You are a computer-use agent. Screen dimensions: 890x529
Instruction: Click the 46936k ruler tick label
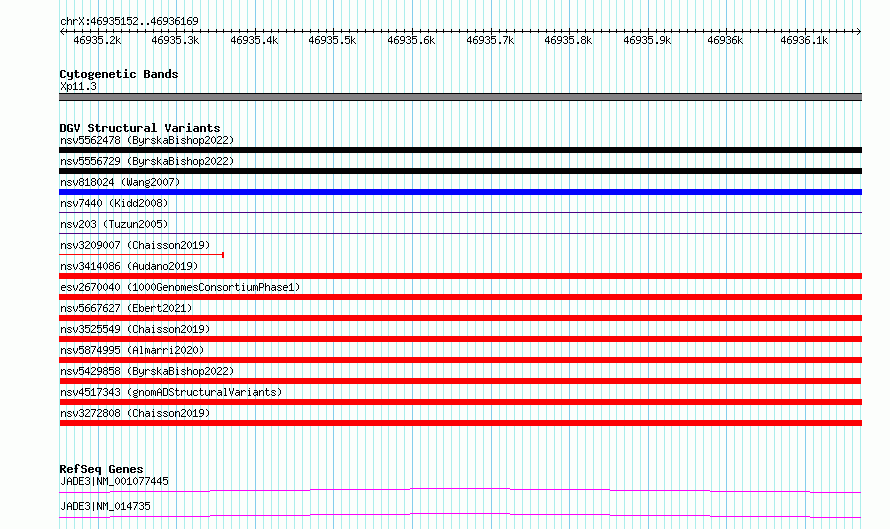tap(725, 40)
